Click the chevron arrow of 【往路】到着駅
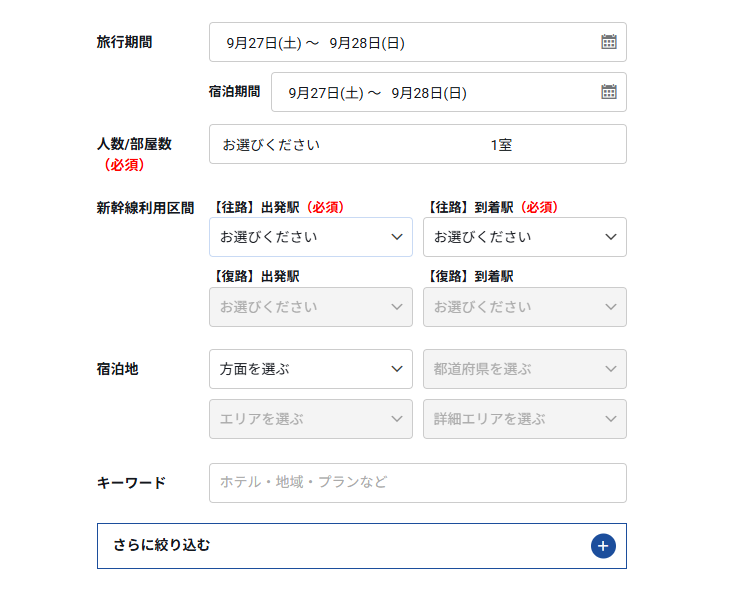Image resolution: width=750 pixels, height=589 pixels. [x=611, y=237]
